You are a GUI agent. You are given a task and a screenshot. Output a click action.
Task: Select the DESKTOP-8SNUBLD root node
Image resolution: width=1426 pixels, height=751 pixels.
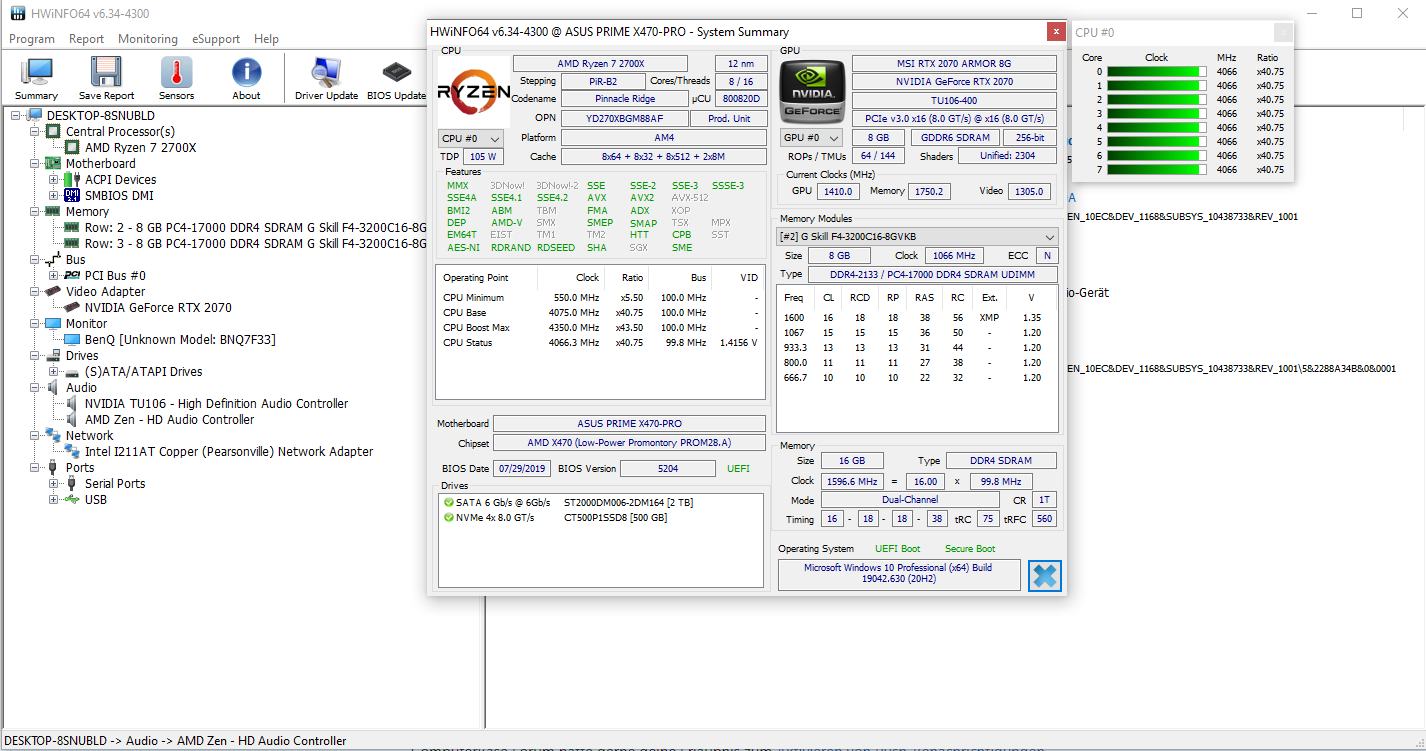(100, 116)
